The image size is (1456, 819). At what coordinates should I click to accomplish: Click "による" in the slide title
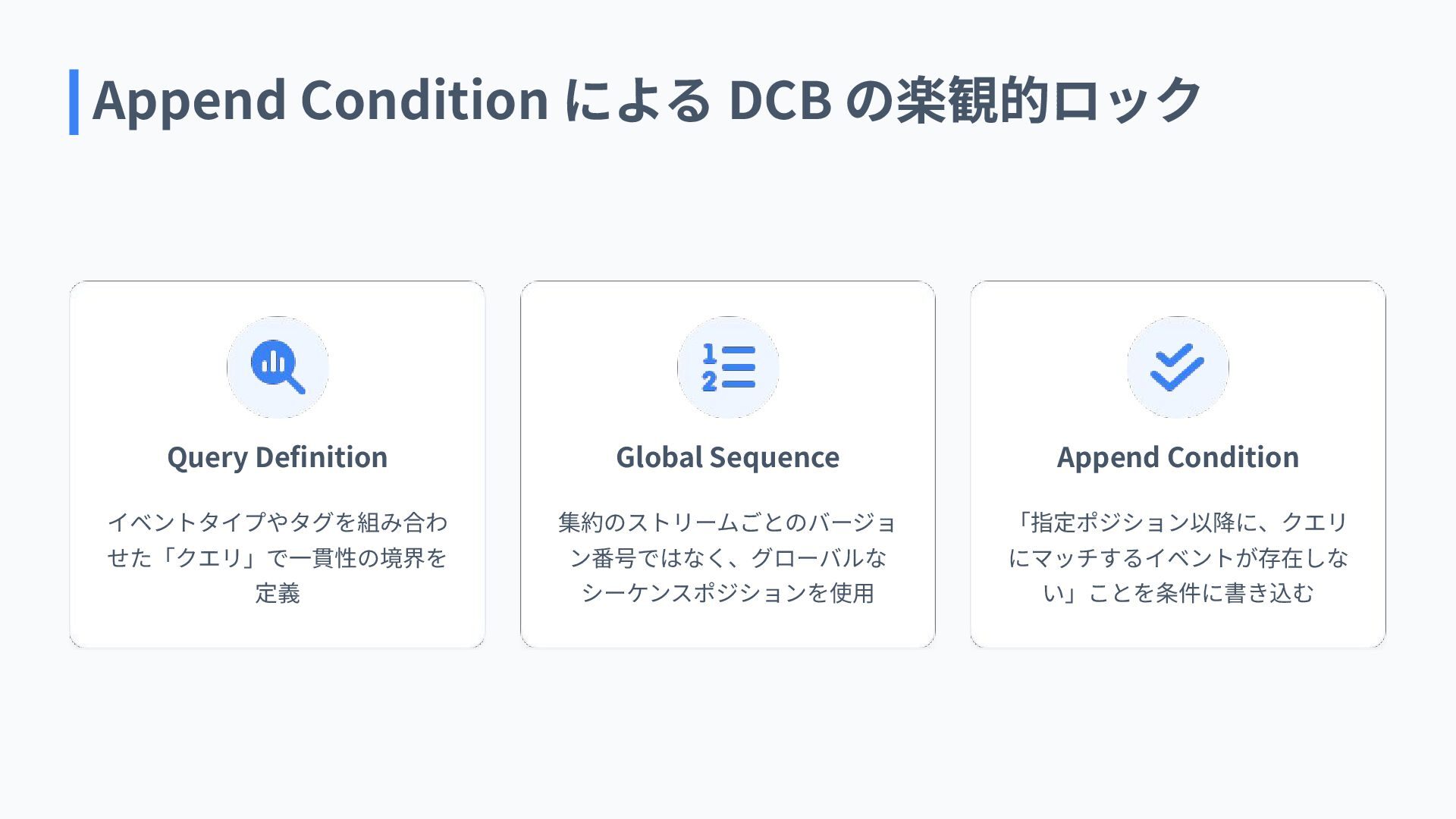point(638,100)
